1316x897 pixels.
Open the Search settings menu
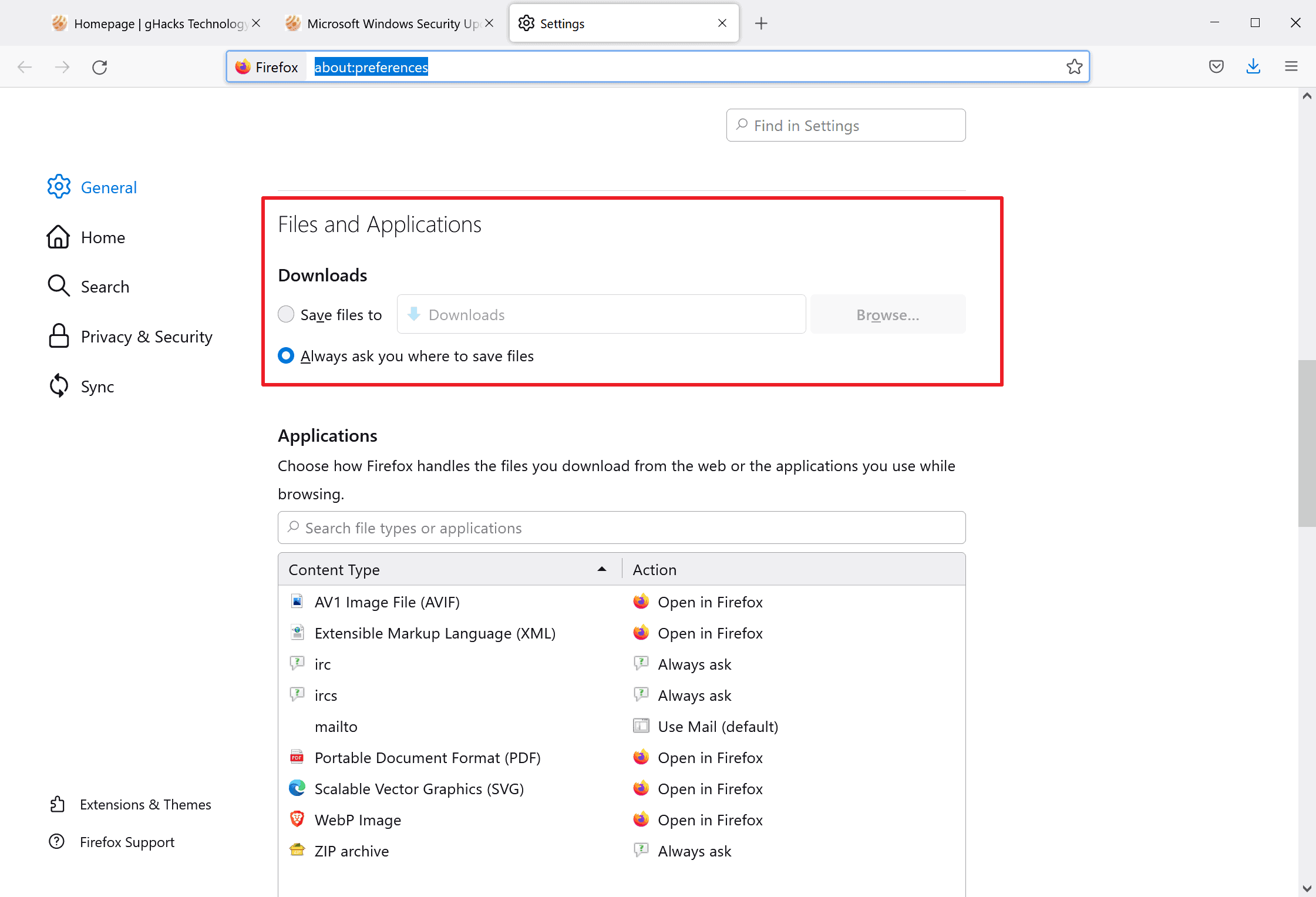point(104,287)
